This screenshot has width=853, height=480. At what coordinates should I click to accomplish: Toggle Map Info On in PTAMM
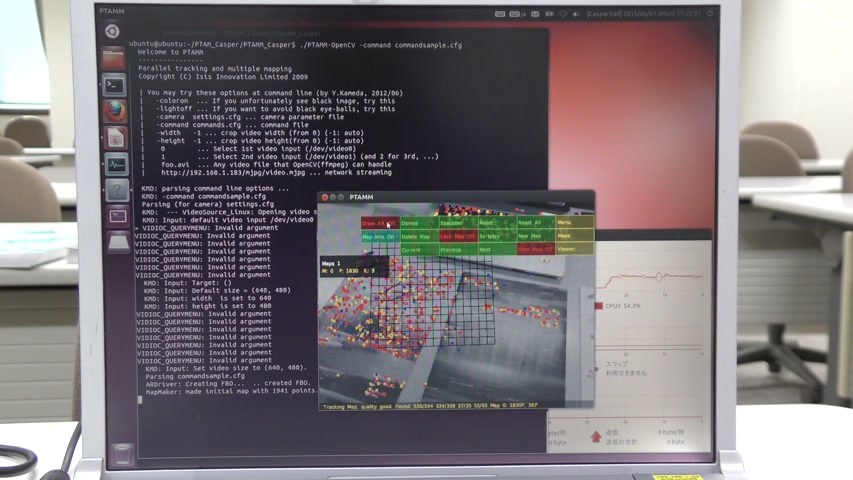tap(380, 236)
